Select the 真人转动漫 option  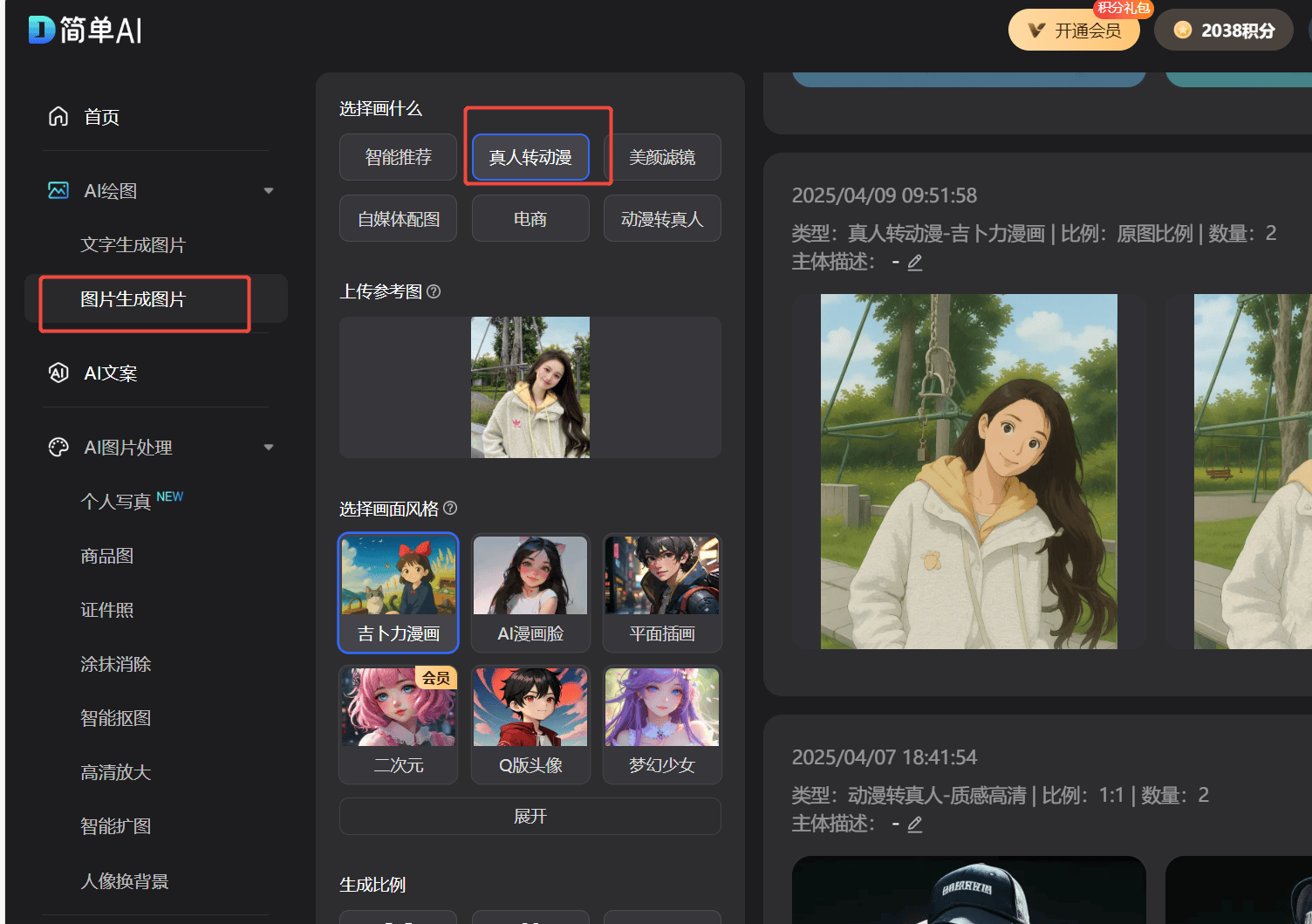(x=530, y=157)
